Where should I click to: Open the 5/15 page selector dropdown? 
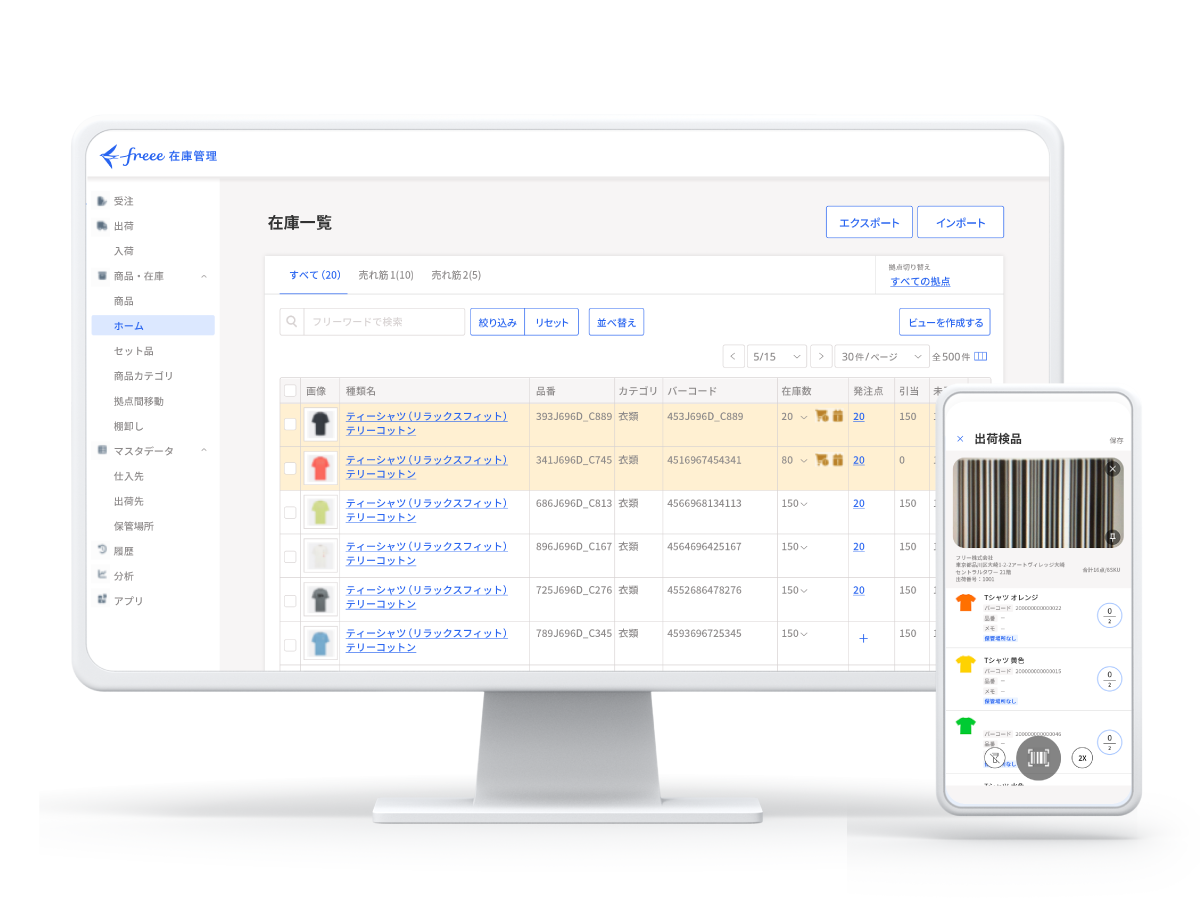776,357
